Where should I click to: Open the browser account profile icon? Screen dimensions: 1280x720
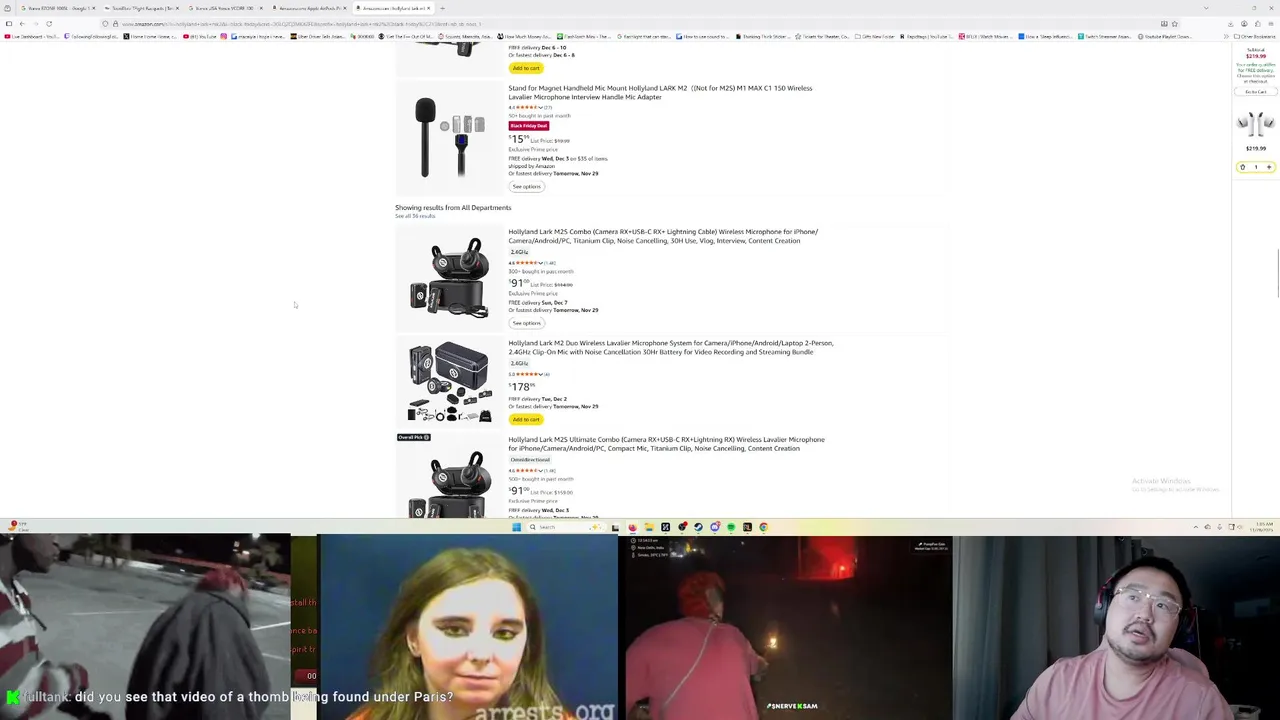1244,24
